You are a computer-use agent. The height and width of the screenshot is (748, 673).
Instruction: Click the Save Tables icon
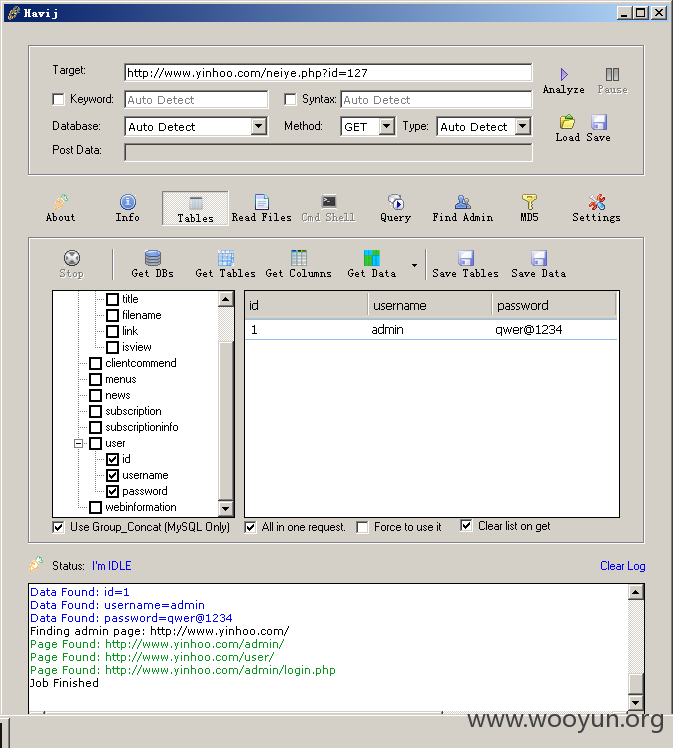tap(466, 258)
